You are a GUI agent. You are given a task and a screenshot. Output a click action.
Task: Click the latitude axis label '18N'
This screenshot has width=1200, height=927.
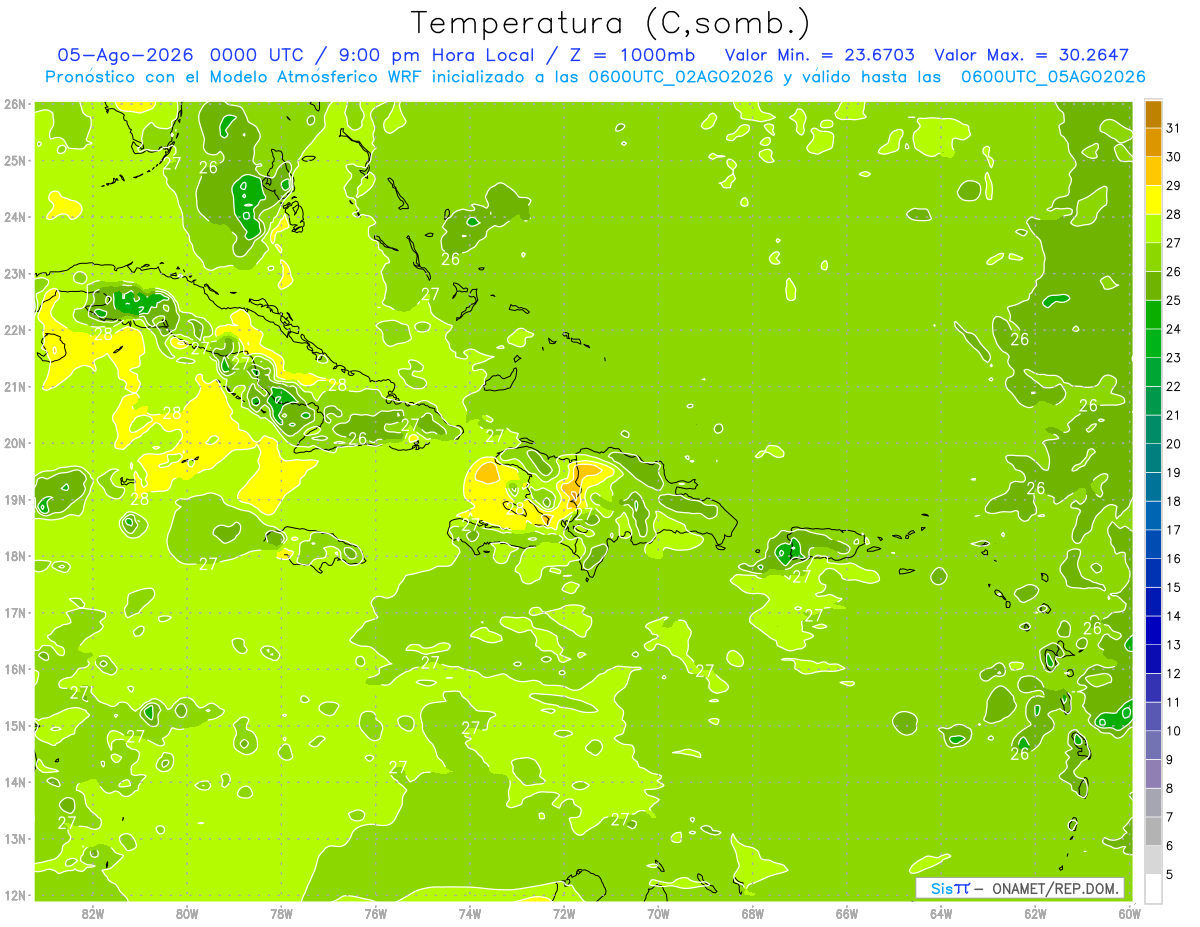click(x=15, y=556)
